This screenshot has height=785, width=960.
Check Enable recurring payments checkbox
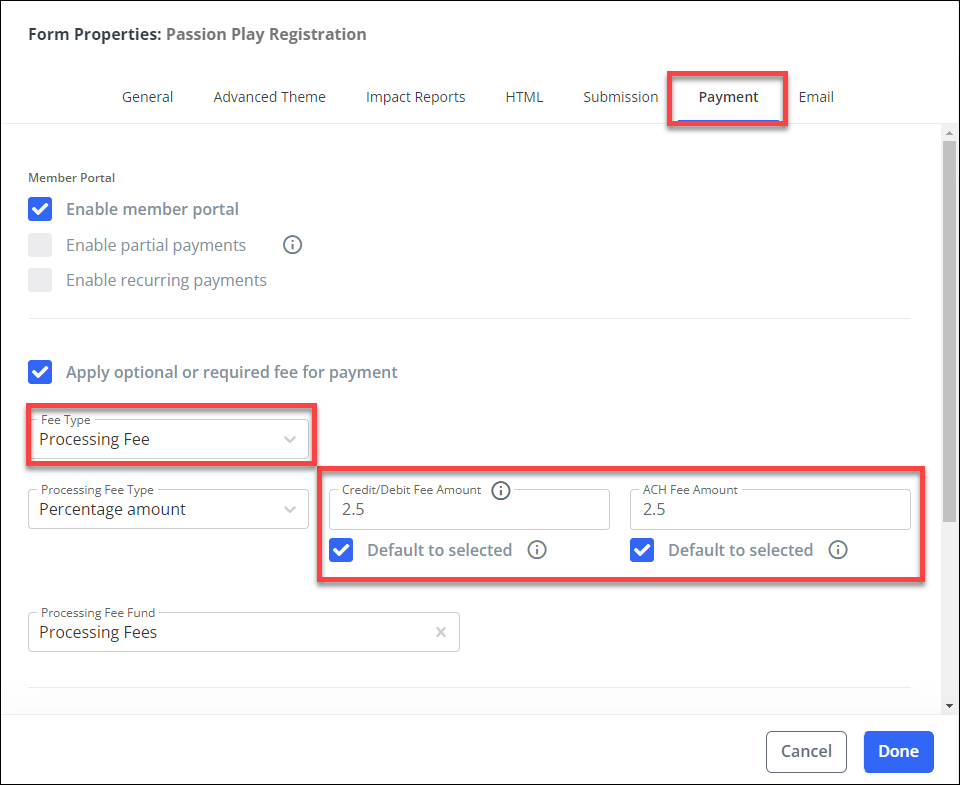point(40,280)
